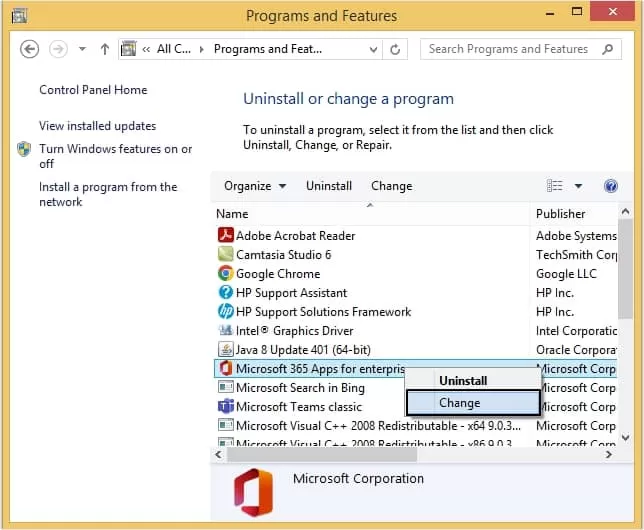This screenshot has width=644, height=530.
Task: Open Control Panel Home link
Action: 93,90
